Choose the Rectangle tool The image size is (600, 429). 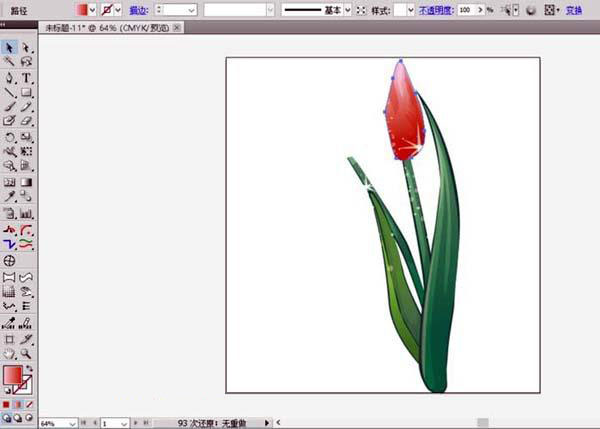pyautogui.click(x=27, y=92)
